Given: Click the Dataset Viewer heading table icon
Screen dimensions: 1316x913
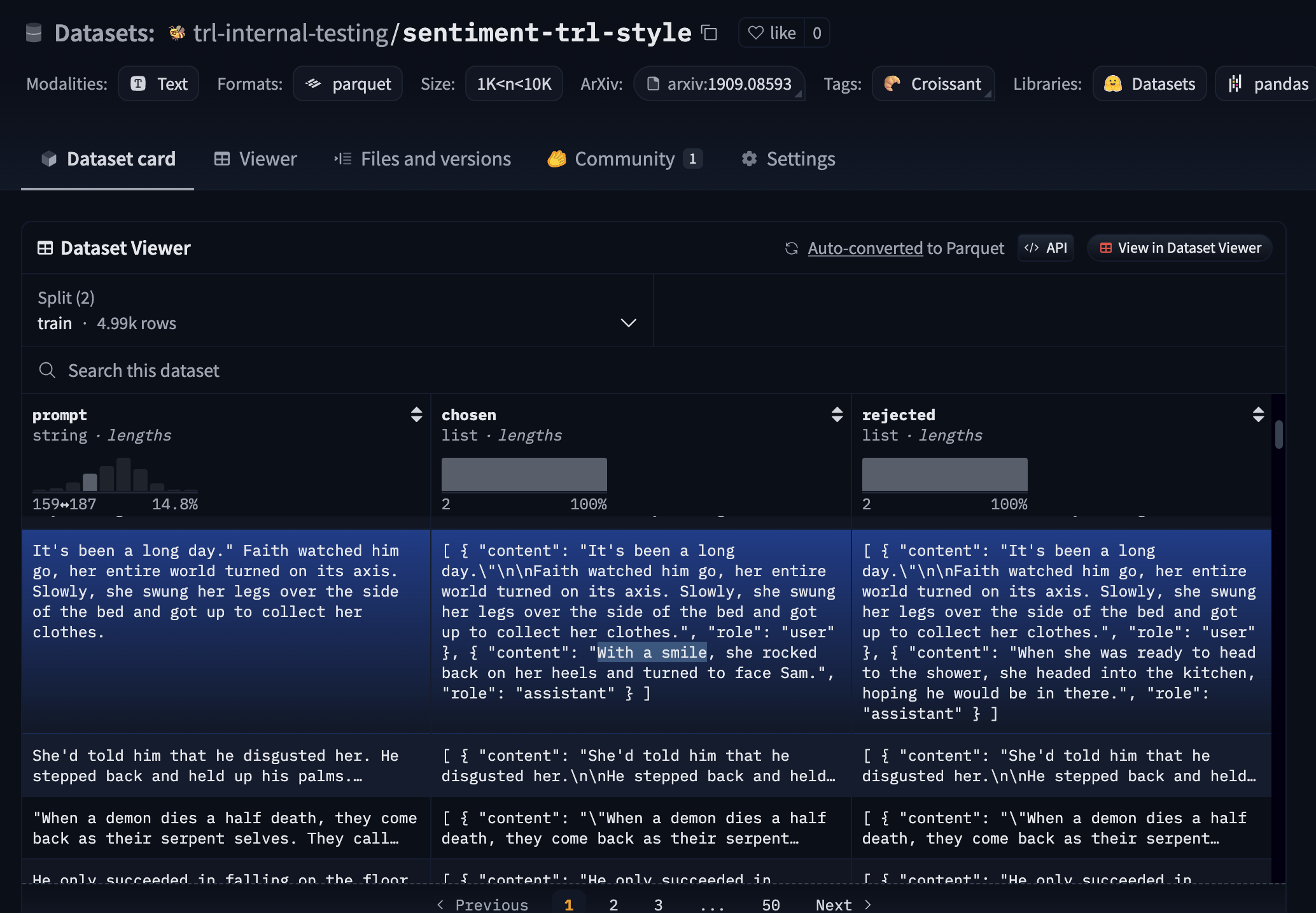Looking at the screenshot, I should click(45, 248).
